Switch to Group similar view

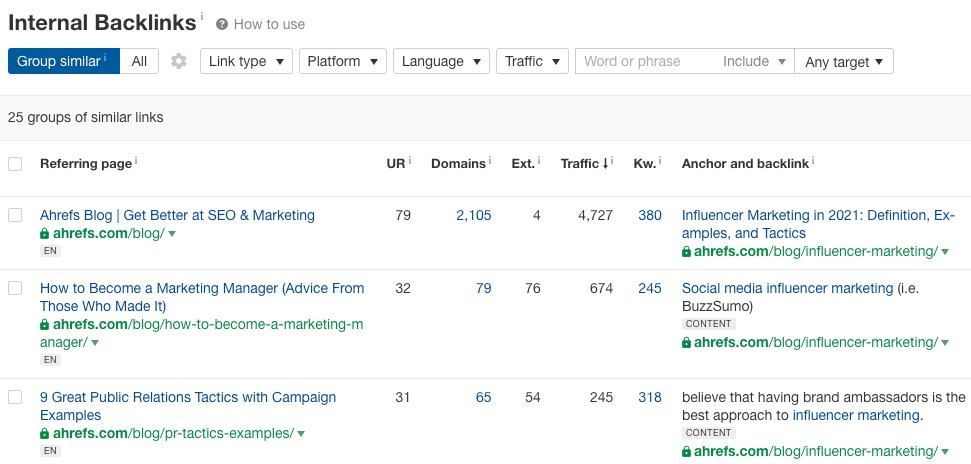[x=64, y=61]
